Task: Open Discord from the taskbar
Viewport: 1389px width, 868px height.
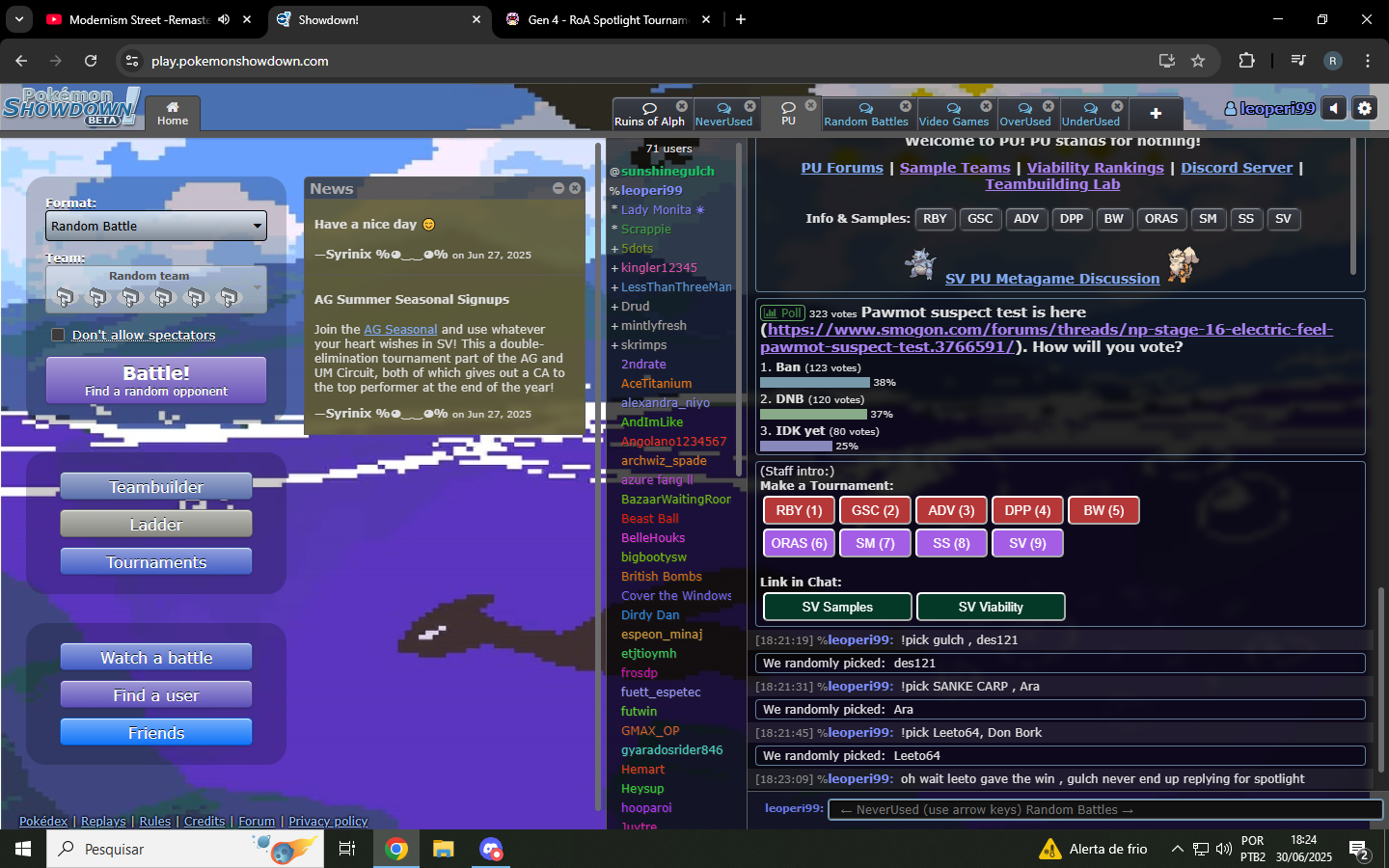Action: click(x=491, y=849)
